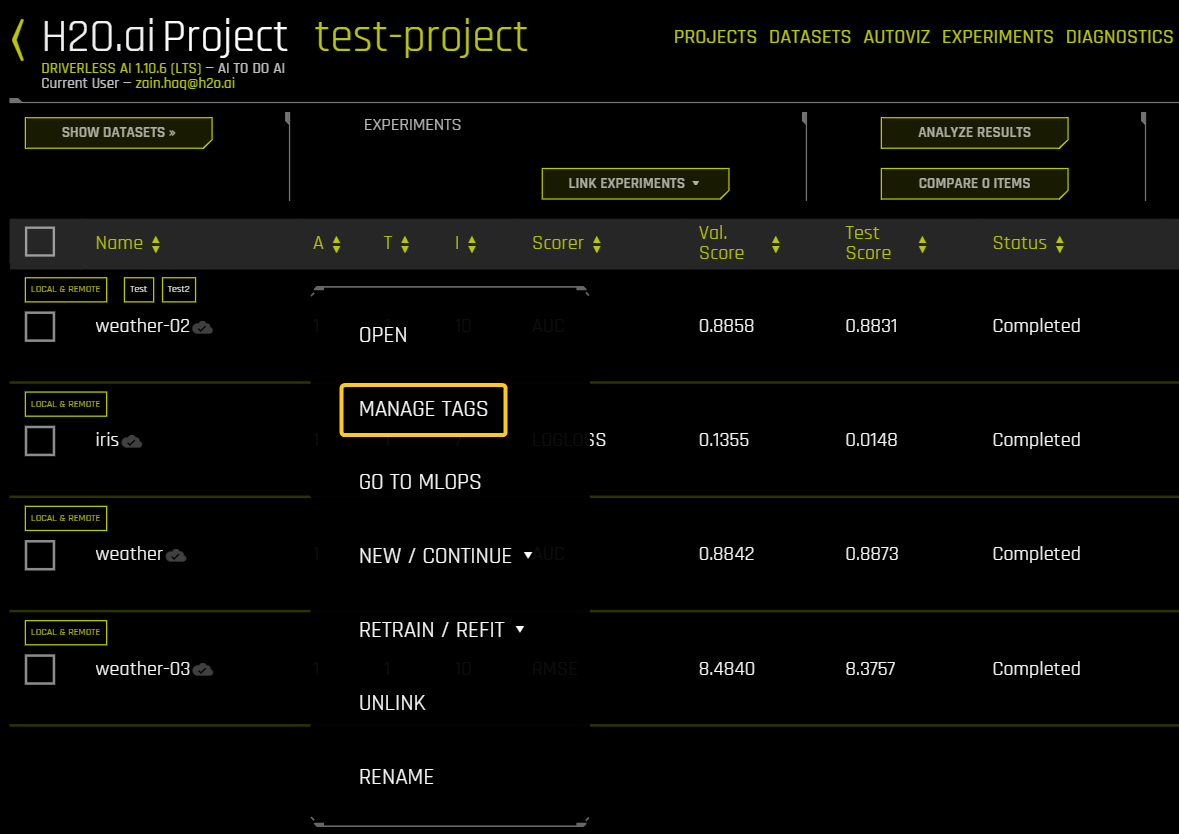This screenshot has height=834, width=1179.
Task: Click the cloud icon next to weather-03
Action: [203, 669]
